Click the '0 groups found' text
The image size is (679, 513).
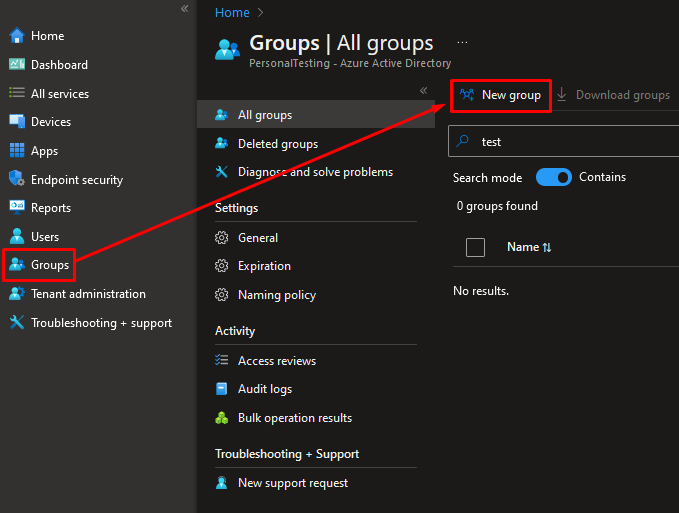pyautogui.click(x=497, y=206)
